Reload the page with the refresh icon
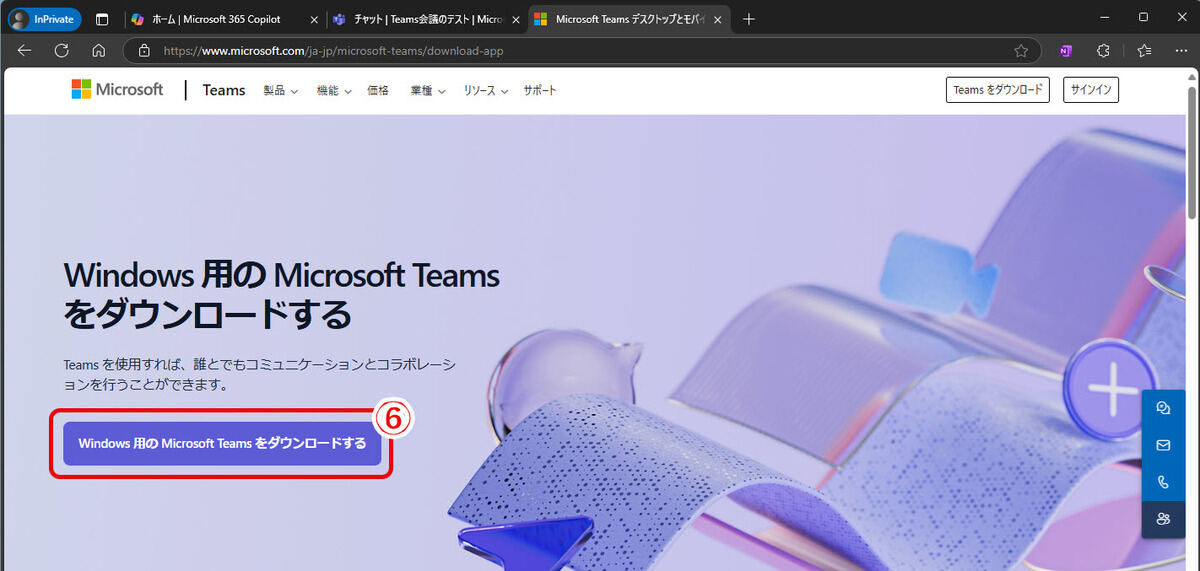This screenshot has height=571, width=1200. coord(61,50)
